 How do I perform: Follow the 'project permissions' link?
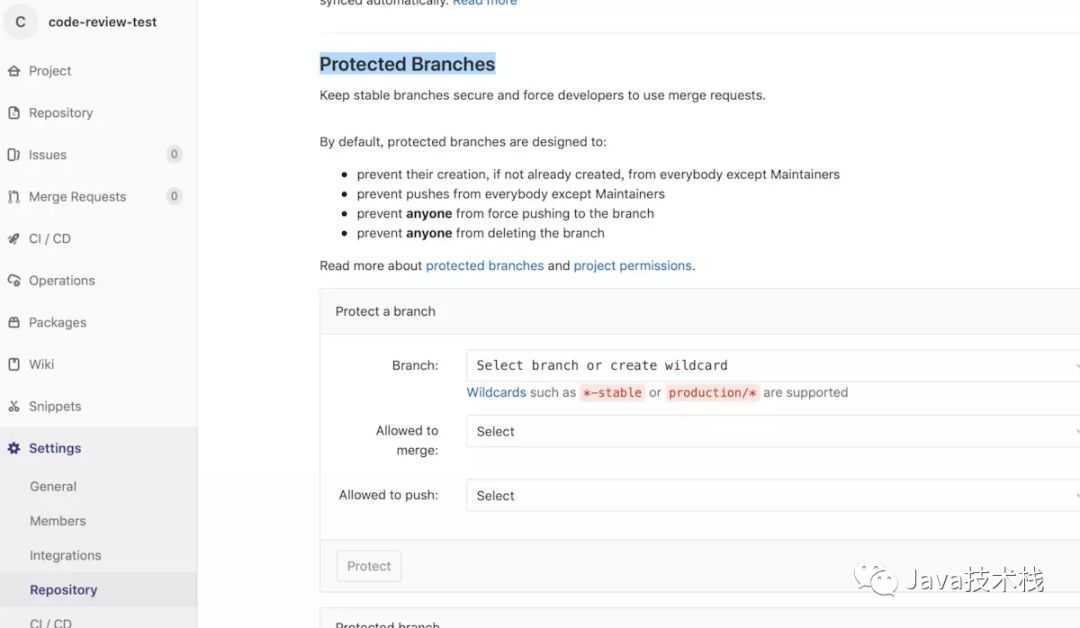tap(632, 266)
